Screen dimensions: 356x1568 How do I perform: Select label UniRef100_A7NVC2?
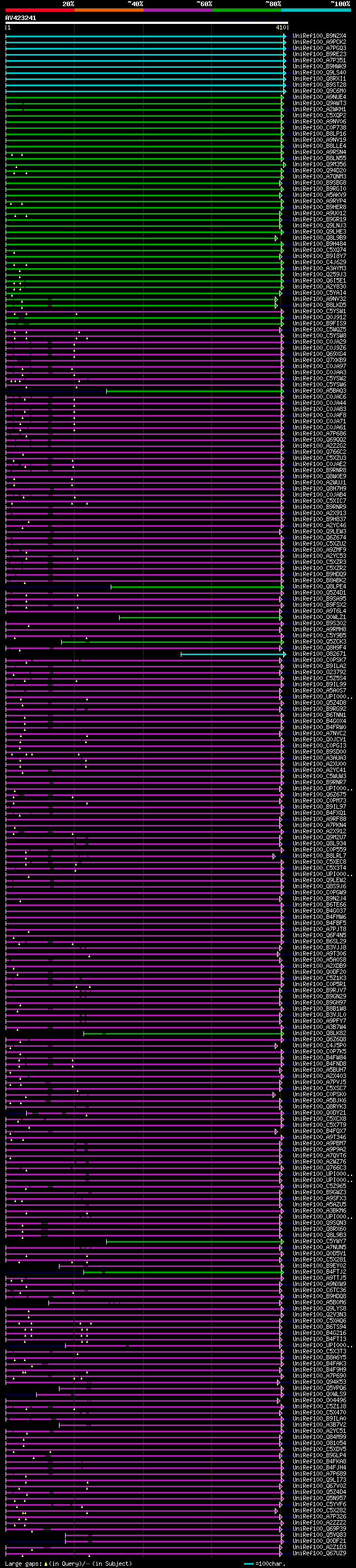[x=319, y=734]
